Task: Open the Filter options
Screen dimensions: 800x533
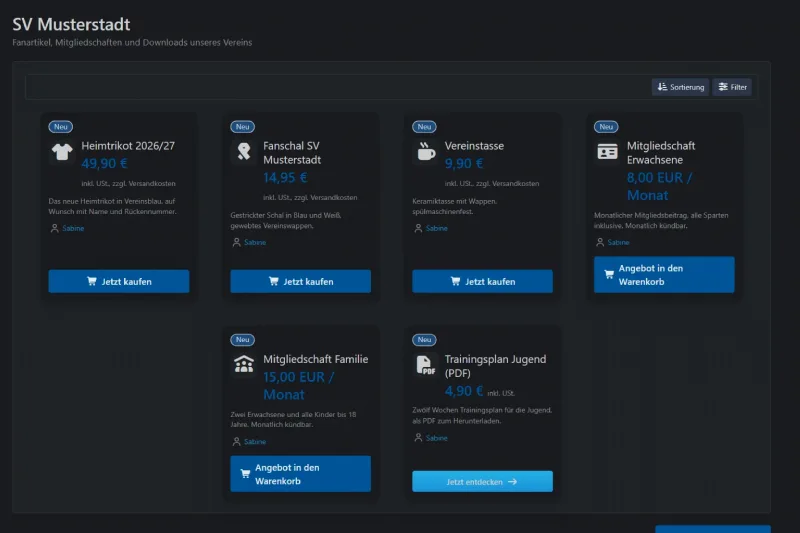Action: [x=732, y=87]
